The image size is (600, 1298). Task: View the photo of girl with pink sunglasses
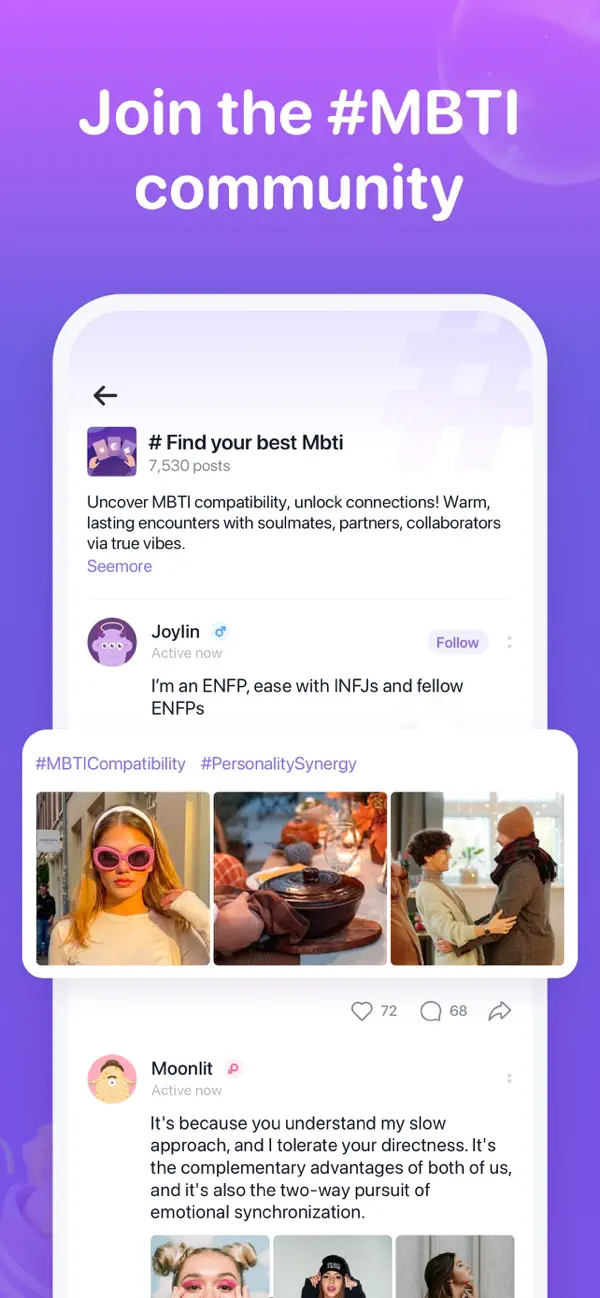pyautogui.click(x=123, y=878)
